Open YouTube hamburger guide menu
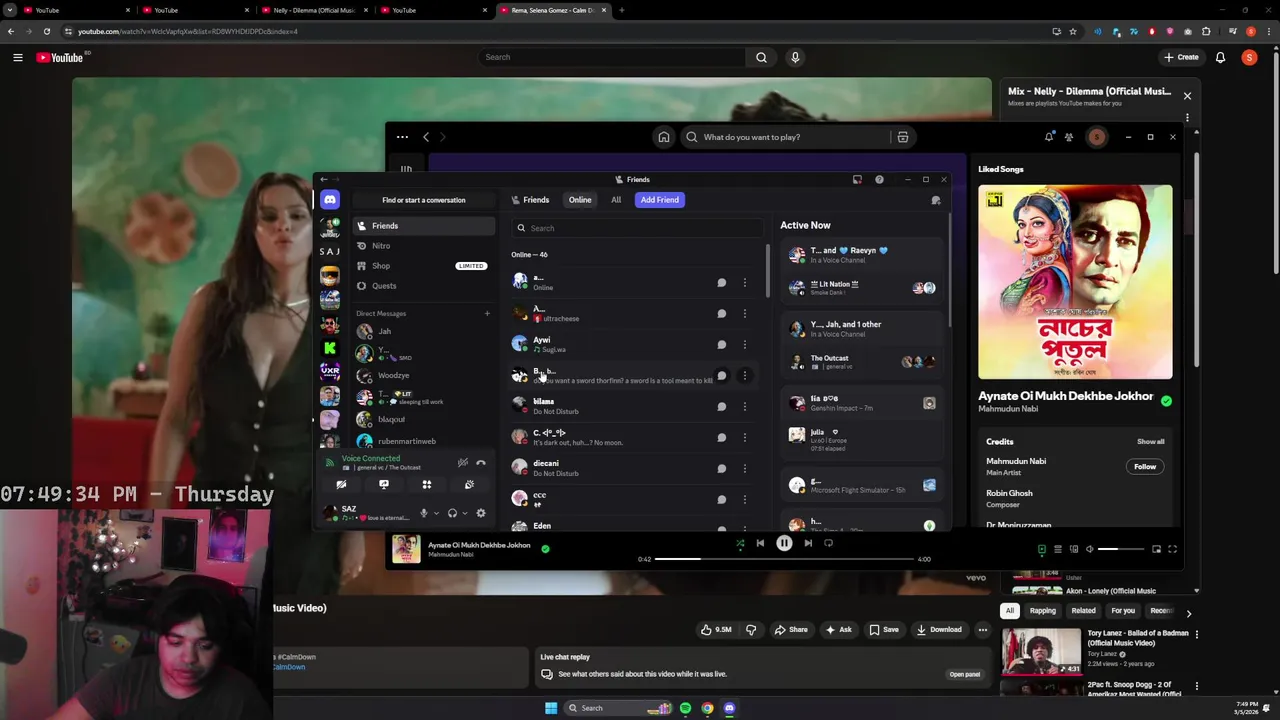This screenshot has height=720, width=1280. pyautogui.click(x=17, y=57)
